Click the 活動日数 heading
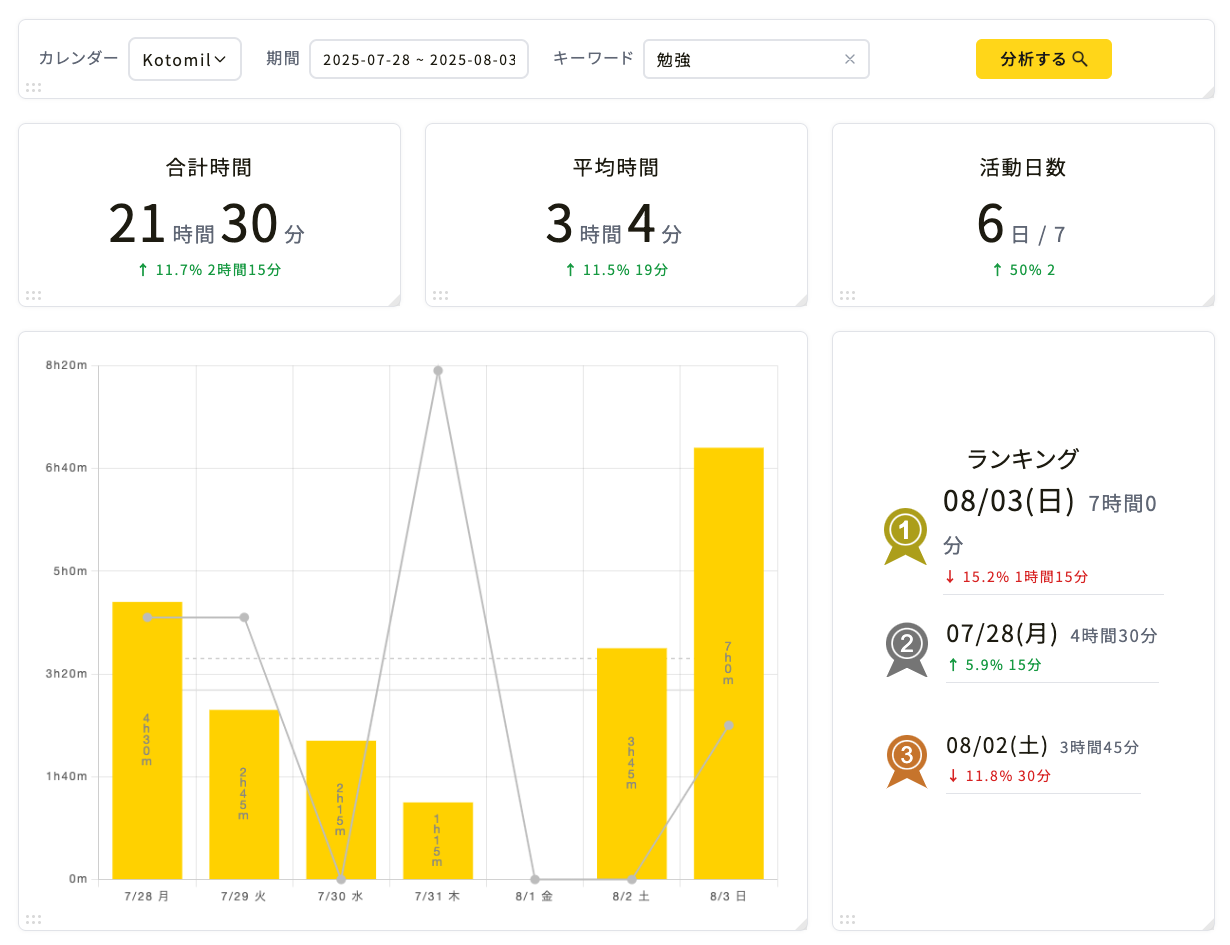Screen dimensions: 1230x945 1023,168
